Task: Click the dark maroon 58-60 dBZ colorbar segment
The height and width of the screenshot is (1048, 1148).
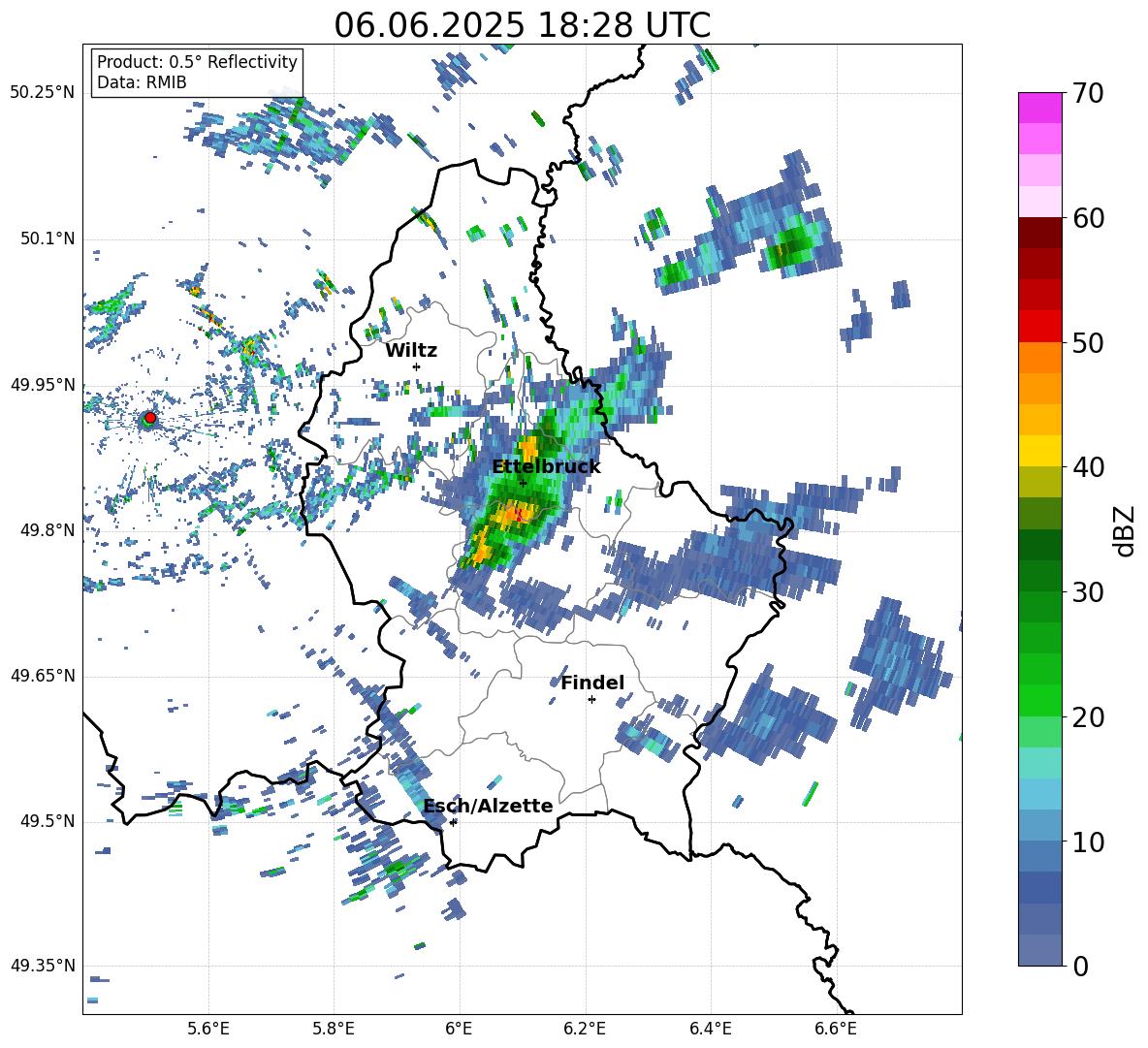Action: tap(1040, 234)
